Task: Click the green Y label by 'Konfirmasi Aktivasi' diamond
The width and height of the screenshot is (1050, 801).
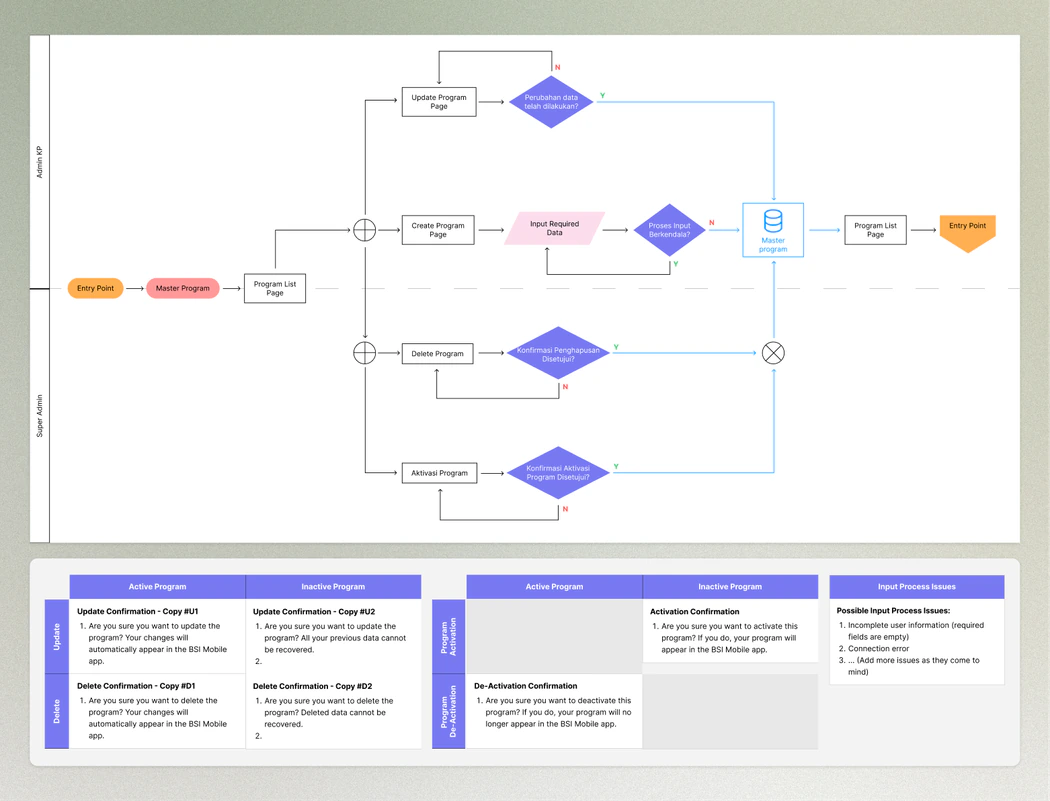Action: coord(616,466)
